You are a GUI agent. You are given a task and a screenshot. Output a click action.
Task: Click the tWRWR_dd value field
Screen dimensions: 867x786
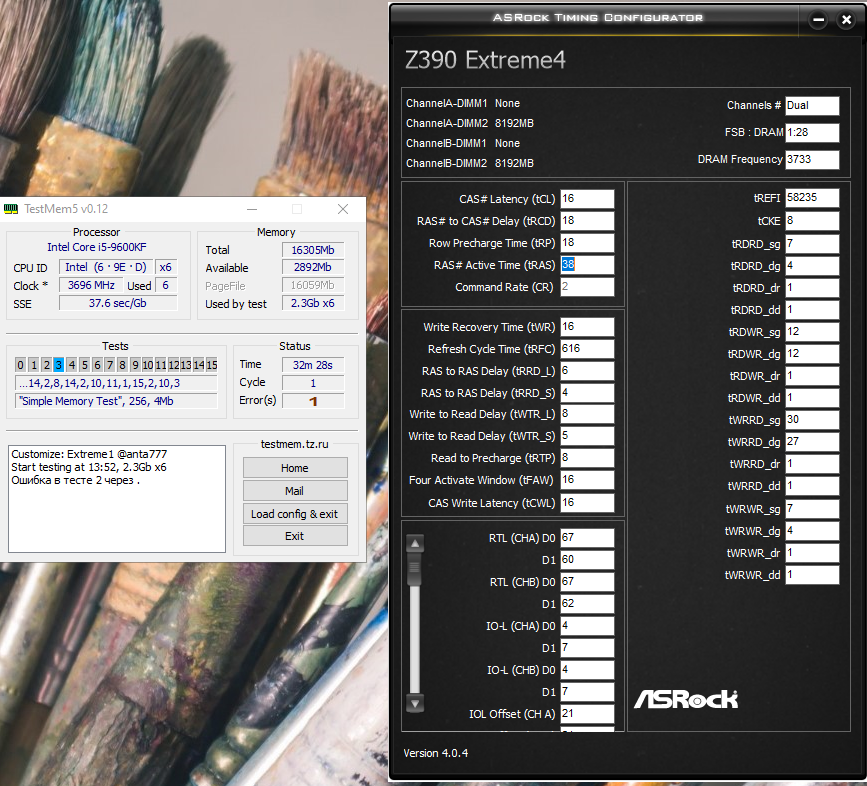coord(812,575)
